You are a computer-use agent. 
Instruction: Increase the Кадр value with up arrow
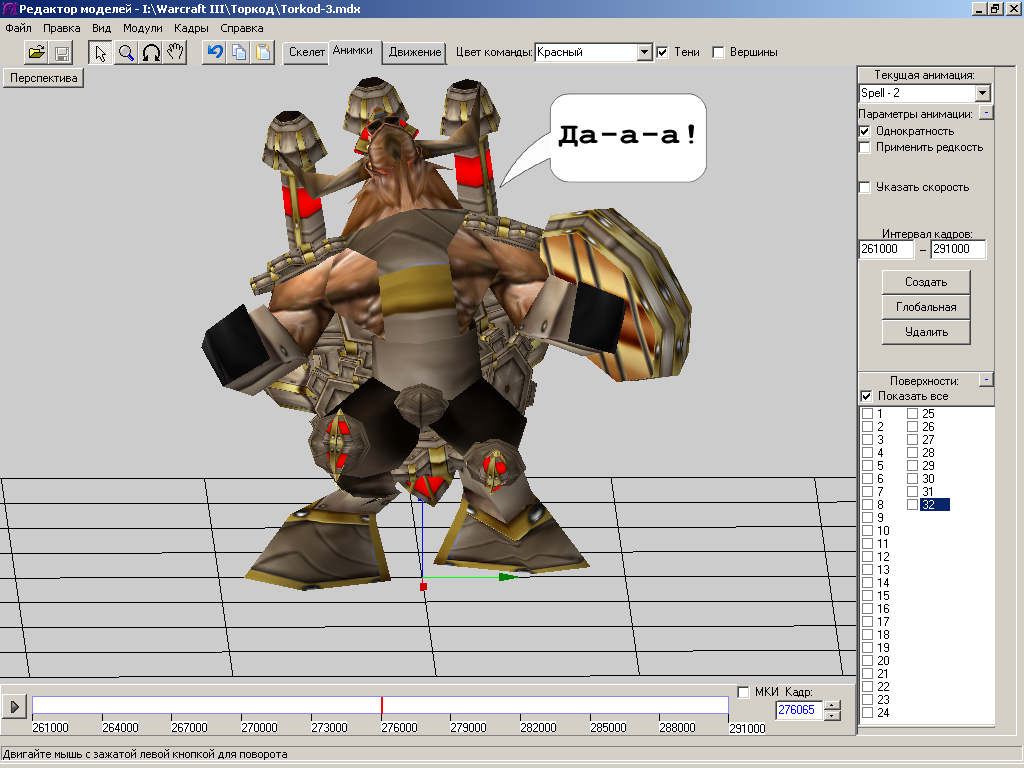(832, 705)
